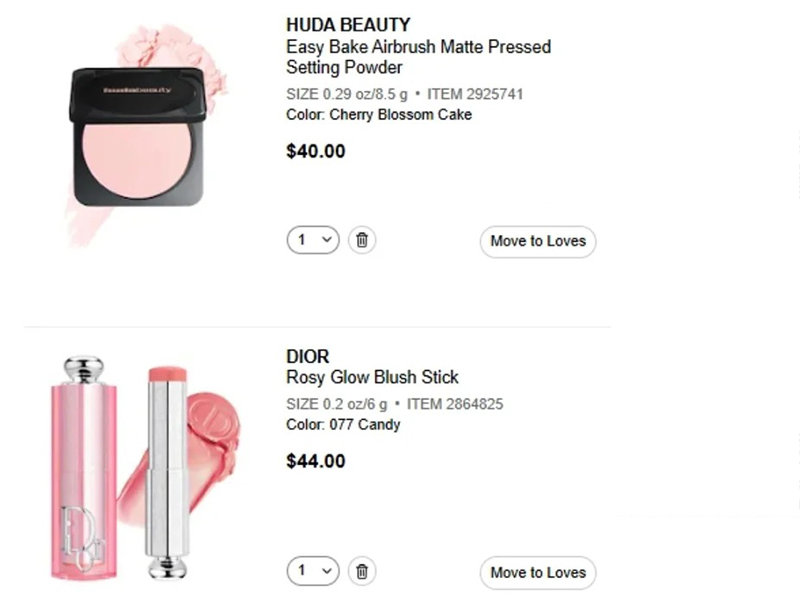The height and width of the screenshot is (600, 800).
Task: Delete the Huda Beauty setting powder item
Action: (x=362, y=241)
